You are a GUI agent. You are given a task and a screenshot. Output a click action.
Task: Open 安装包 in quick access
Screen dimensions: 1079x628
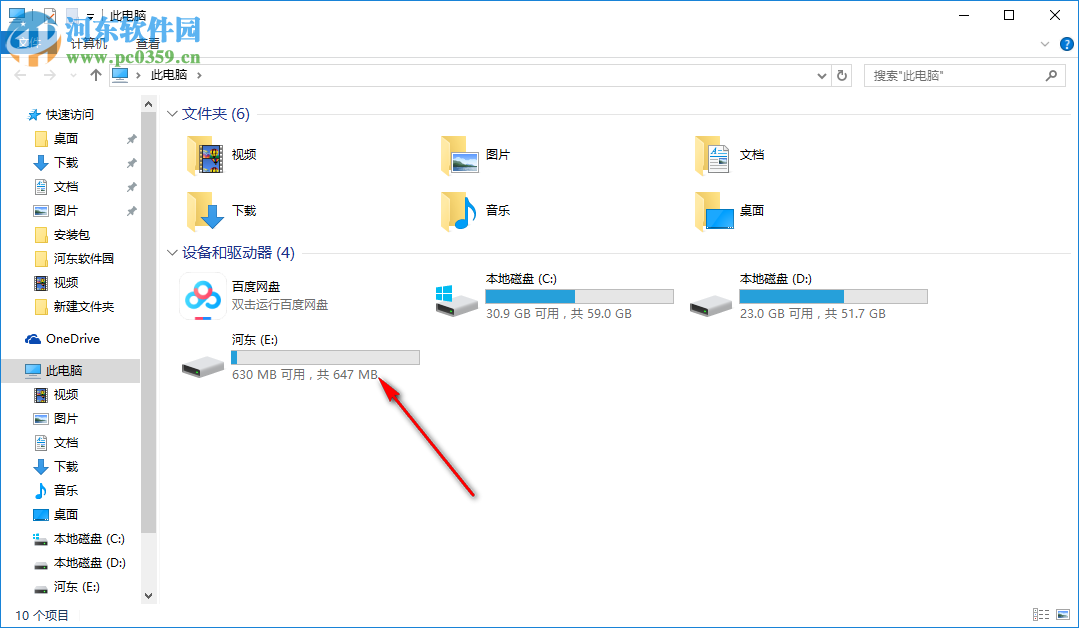pyautogui.click(x=72, y=235)
